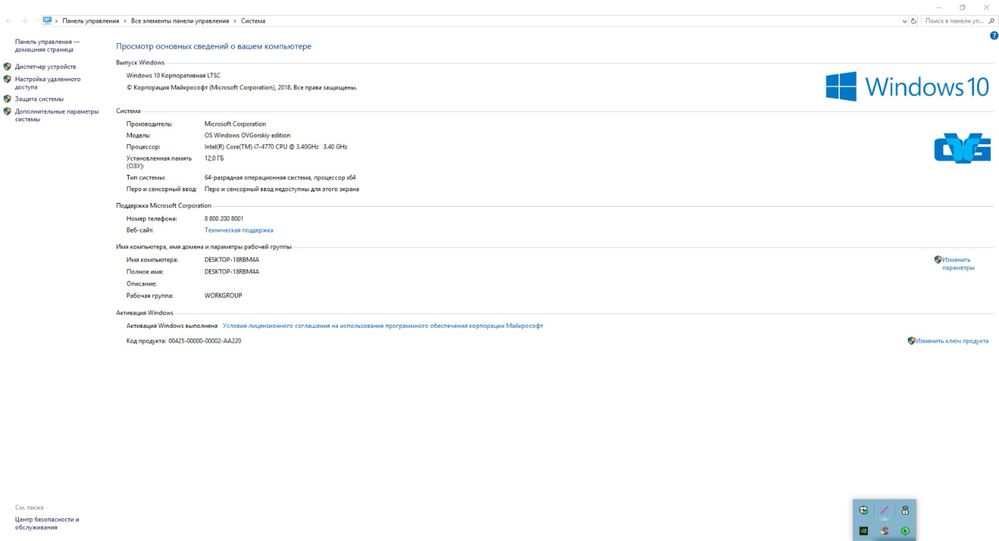Click the green circular tray icon

pos(905,531)
